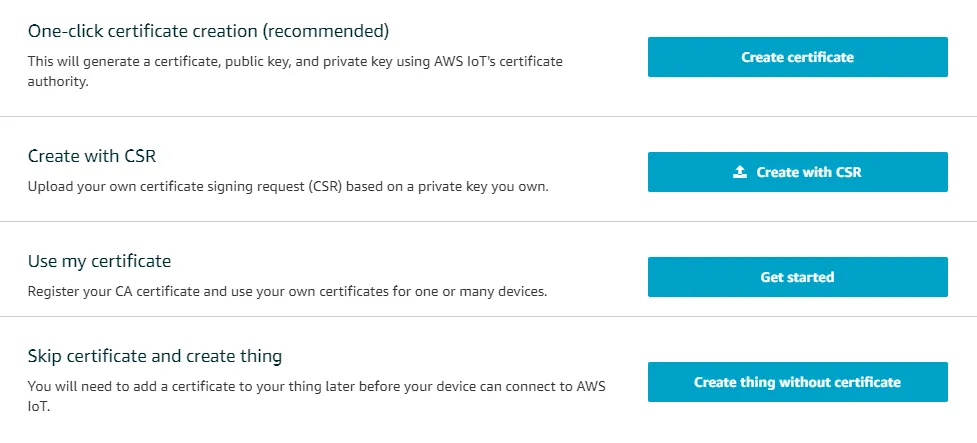
Task: Click the Create certificate button
Action: point(798,57)
